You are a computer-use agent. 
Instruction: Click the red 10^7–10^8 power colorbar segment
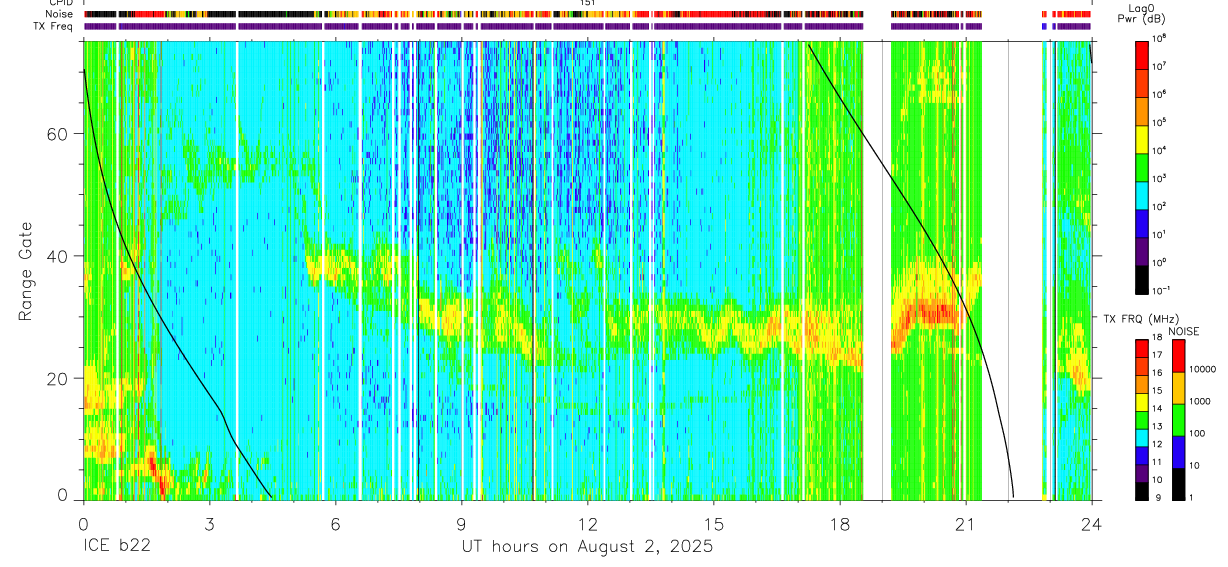1141,54
